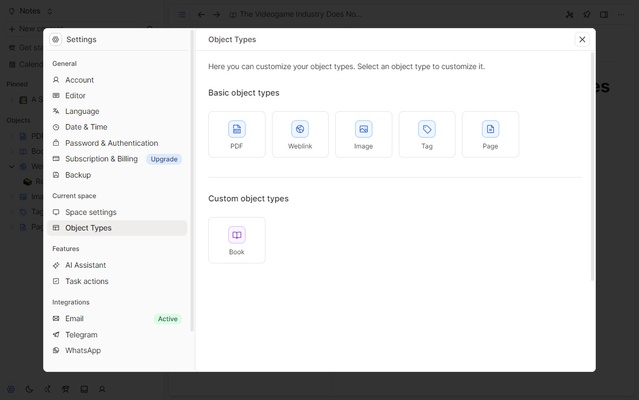639x400 pixels.
Task: Open Space settings
Action: (x=117, y=212)
